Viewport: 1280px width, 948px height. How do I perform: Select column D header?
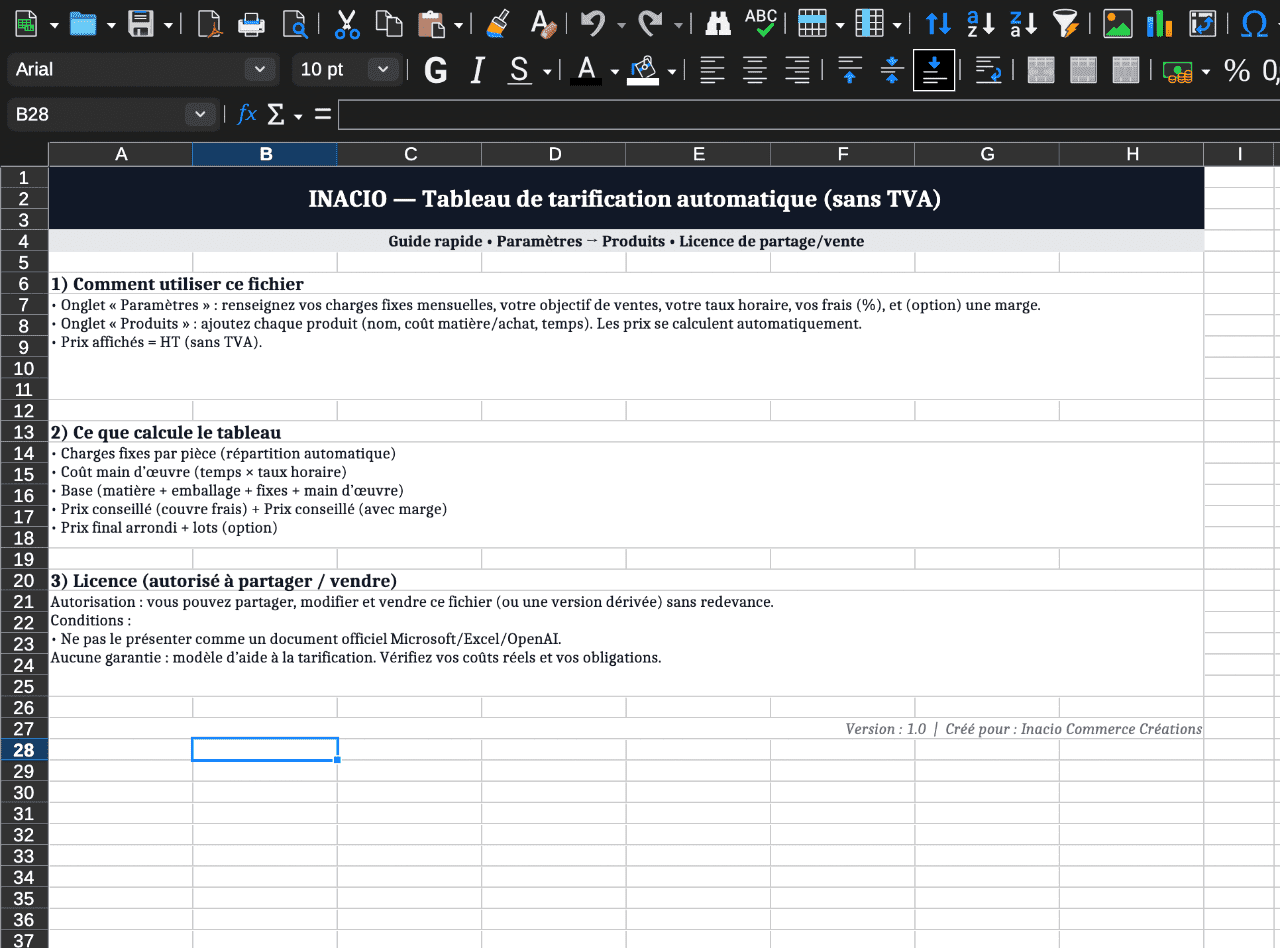coord(554,154)
